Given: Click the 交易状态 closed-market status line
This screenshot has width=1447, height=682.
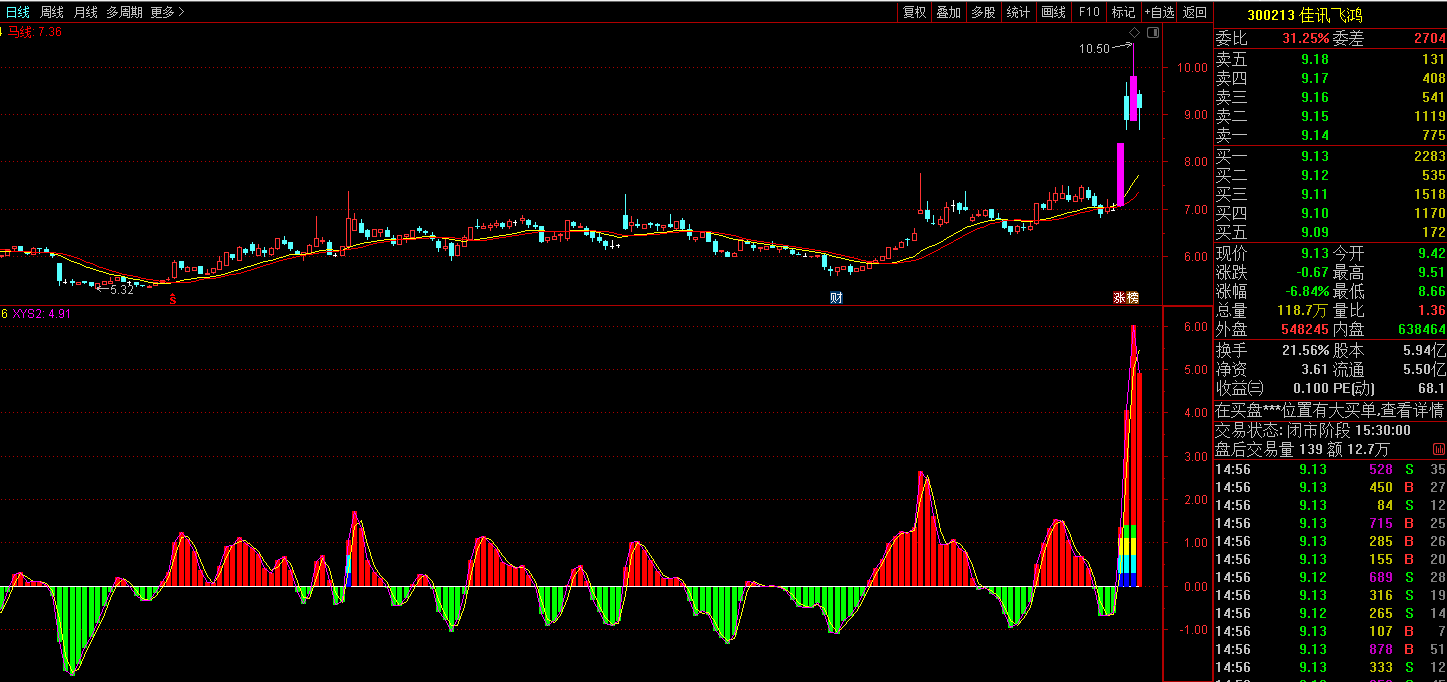Looking at the screenshot, I should 1313,431.
